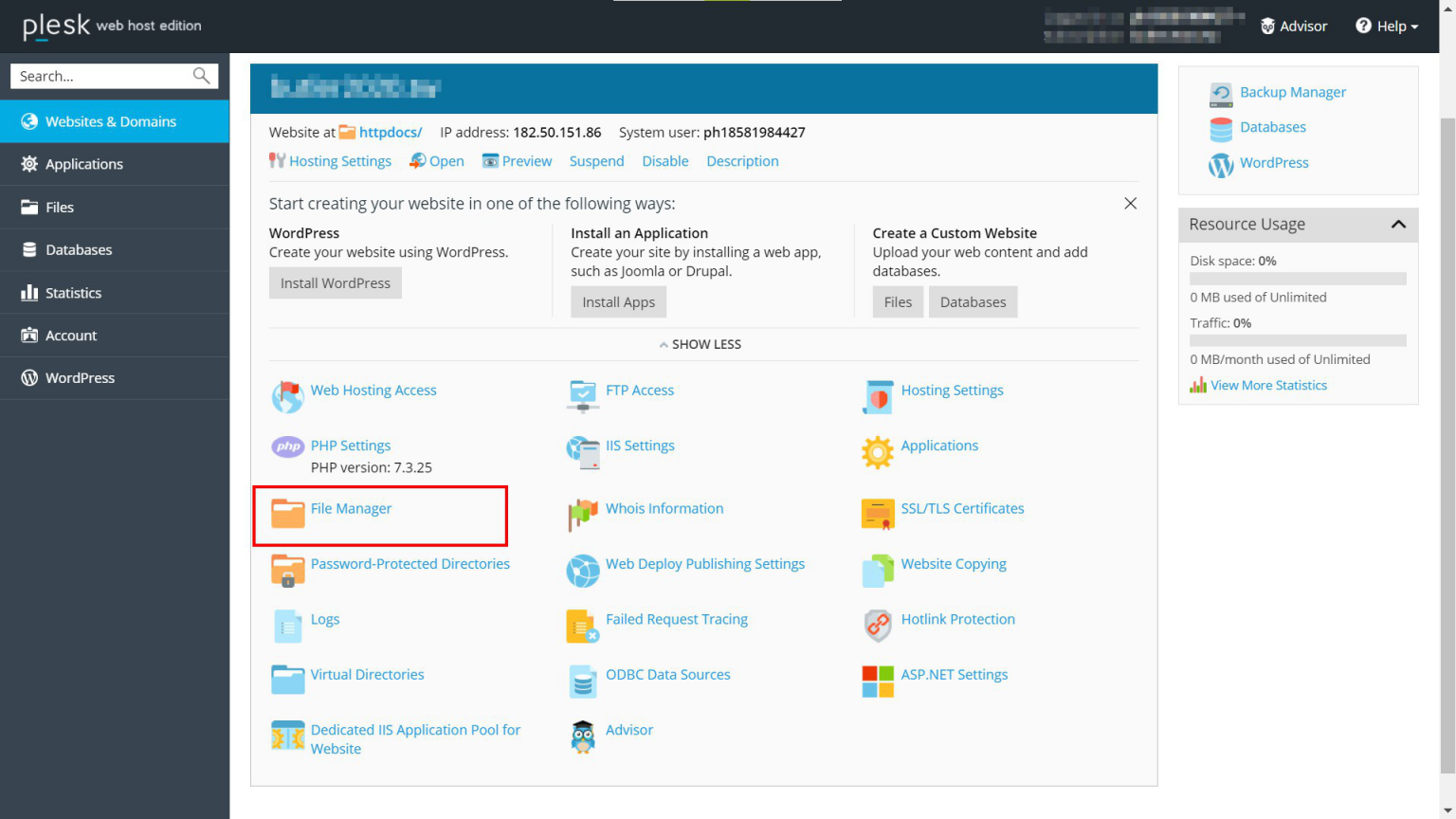Click the Install WordPress button
This screenshot has width=1456, height=819.
point(335,282)
